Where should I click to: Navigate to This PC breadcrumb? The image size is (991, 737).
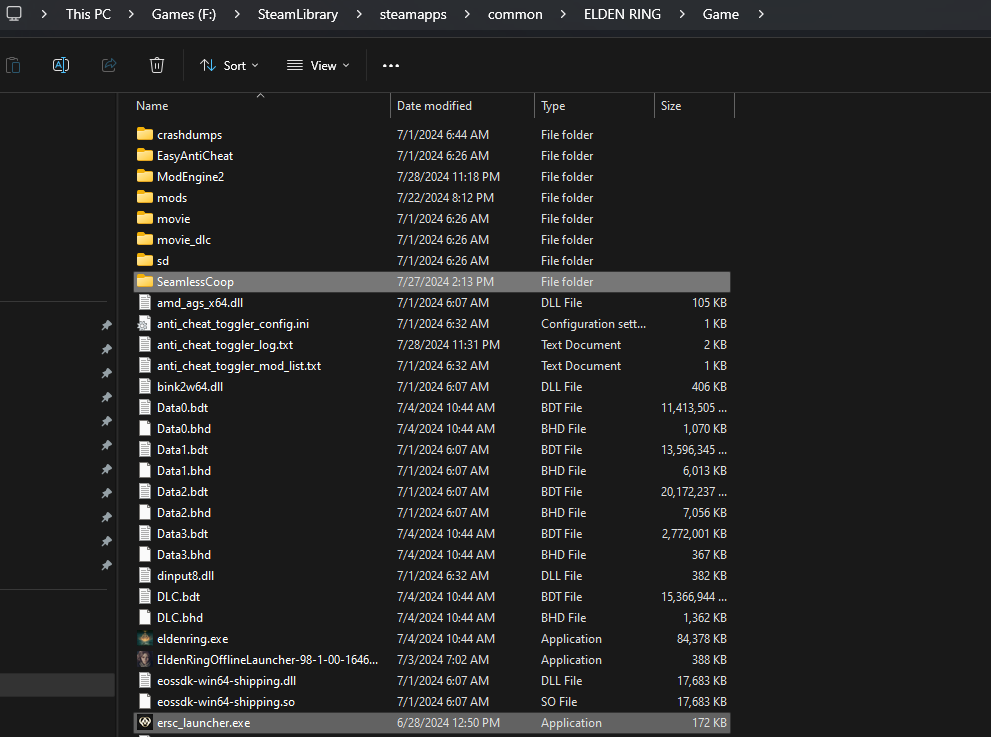[88, 14]
